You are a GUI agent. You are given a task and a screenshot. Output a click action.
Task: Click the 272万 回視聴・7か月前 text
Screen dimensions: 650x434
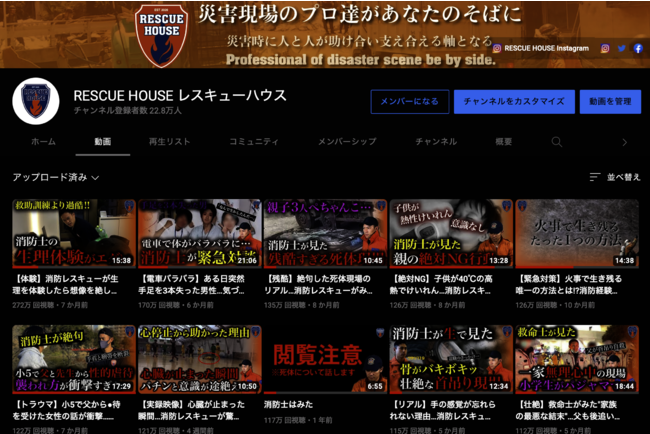50,305
